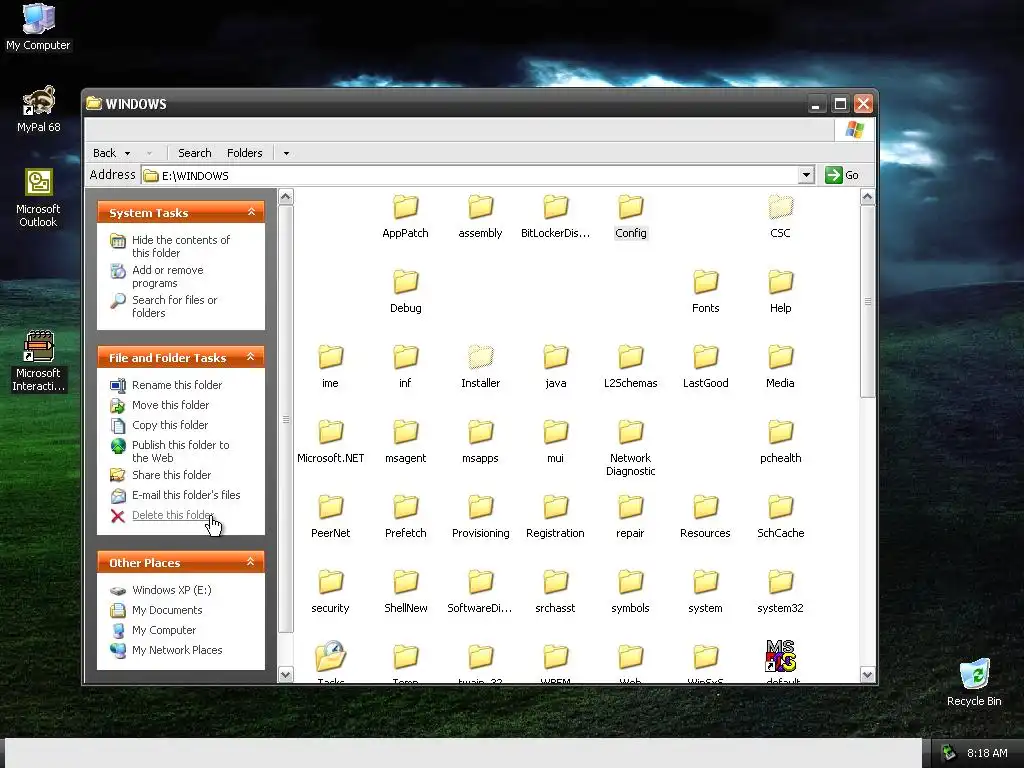The height and width of the screenshot is (768, 1024).
Task: Select the LastGood folder
Action: coord(705,367)
